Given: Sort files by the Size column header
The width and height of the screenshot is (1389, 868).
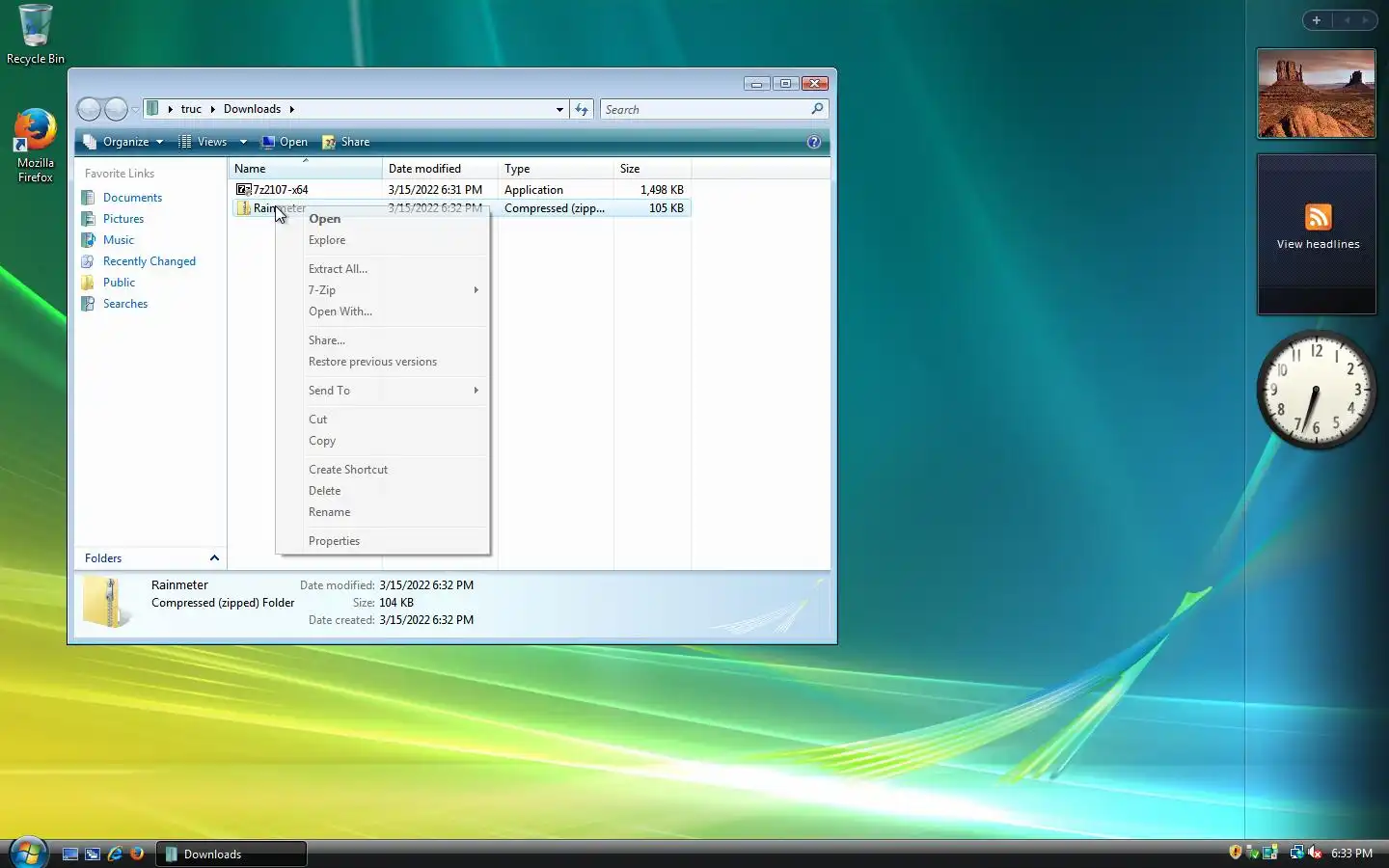Looking at the screenshot, I should pyautogui.click(x=652, y=169).
